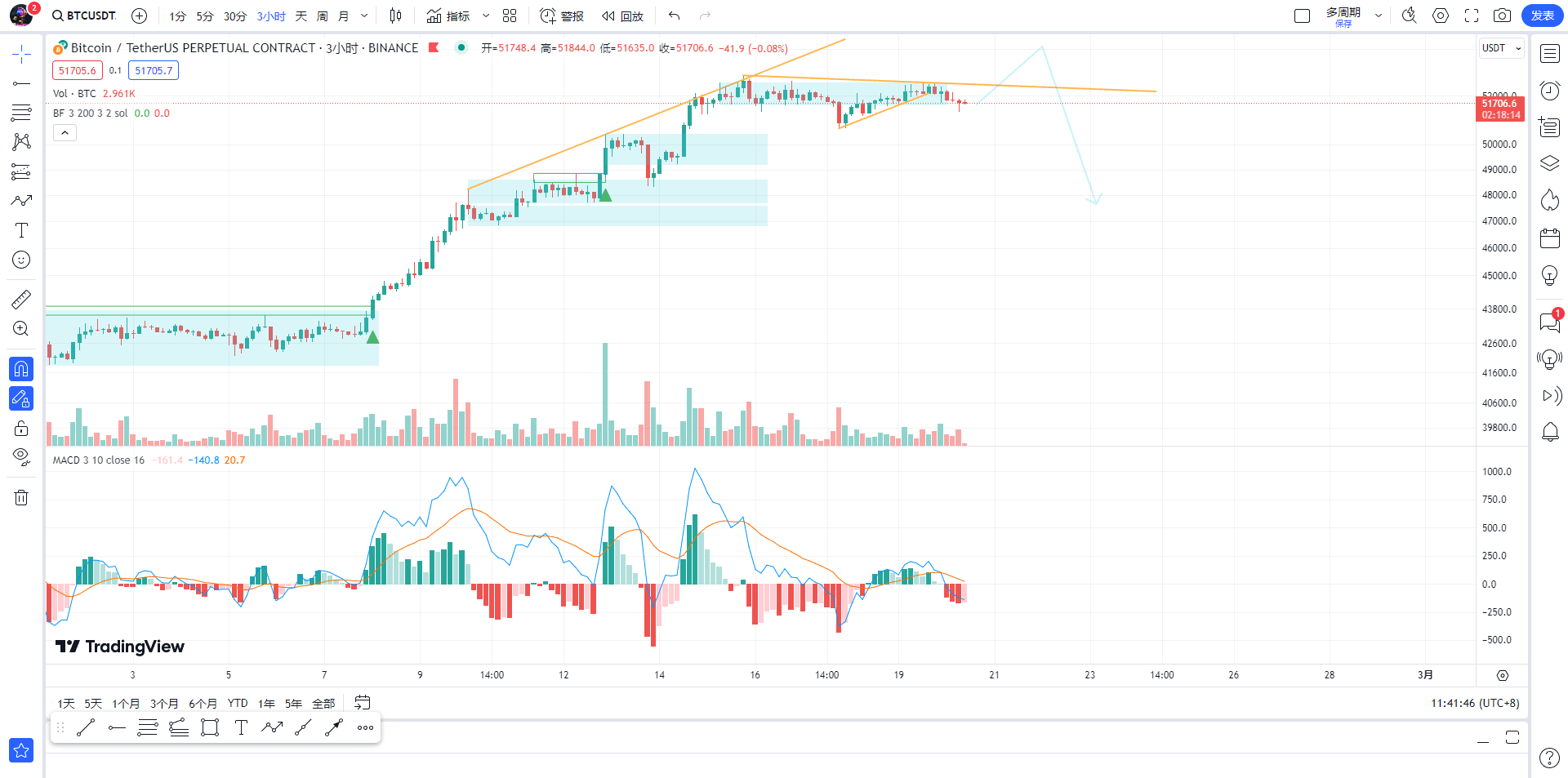Open chart settings hexagon icon

pos(1441,16)
